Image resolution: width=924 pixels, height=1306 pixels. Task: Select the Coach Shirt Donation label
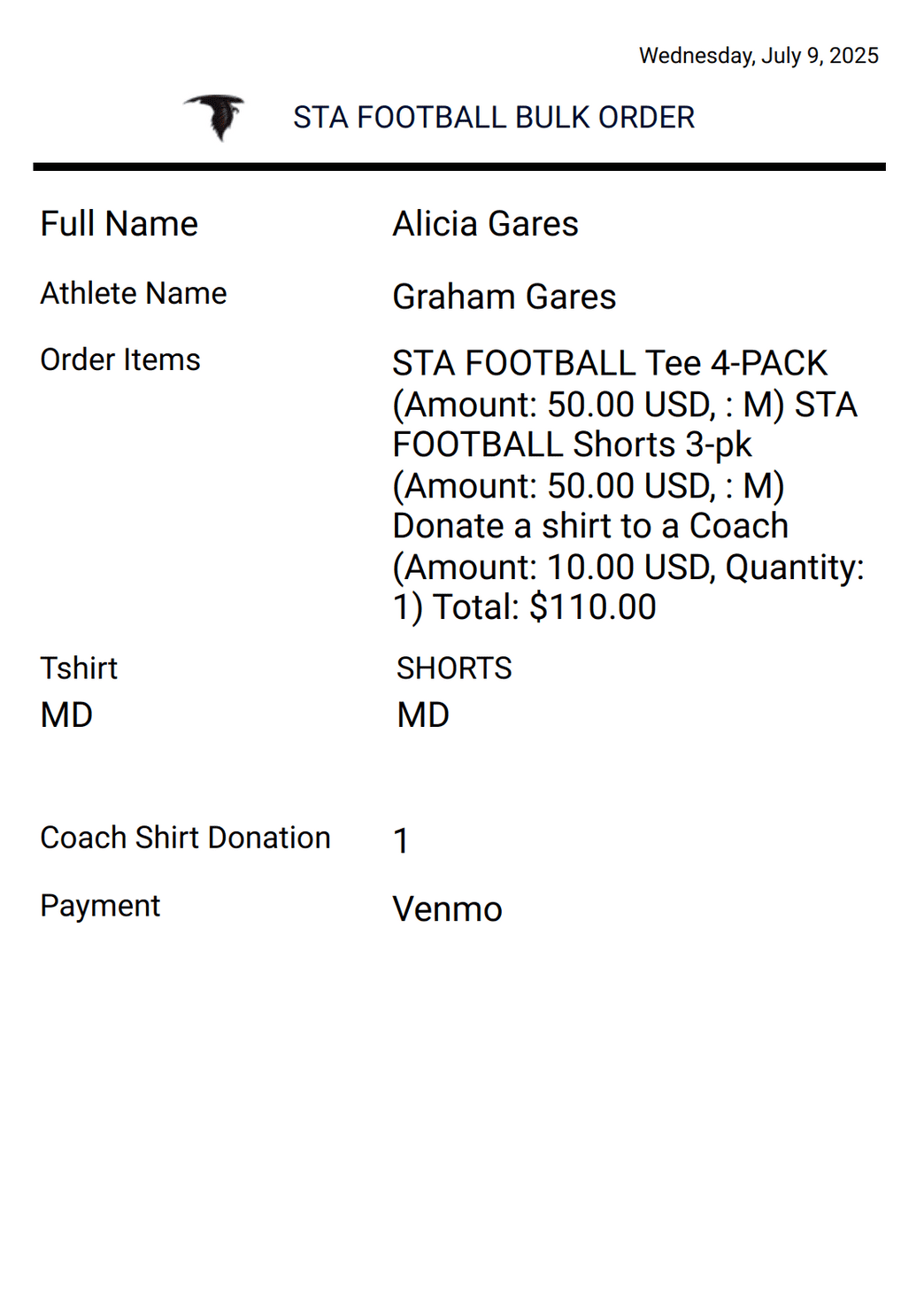click(186, 838)
